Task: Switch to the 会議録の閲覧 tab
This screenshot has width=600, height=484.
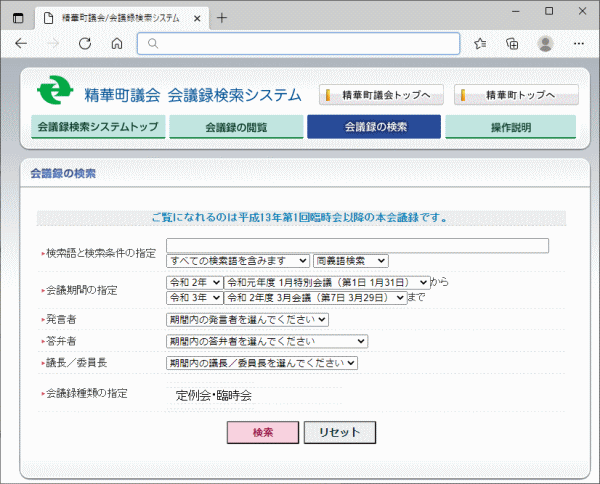Action: pyautogui.click(x=236, y=127)
